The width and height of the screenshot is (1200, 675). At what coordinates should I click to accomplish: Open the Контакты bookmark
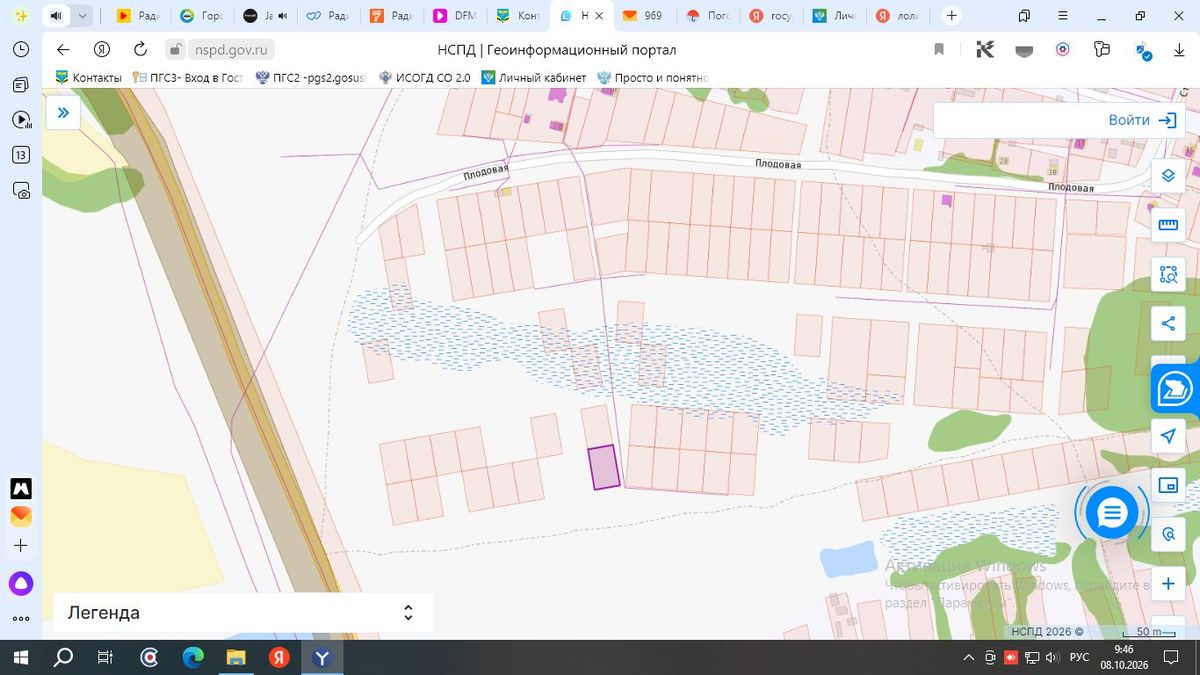click(88, 78)
